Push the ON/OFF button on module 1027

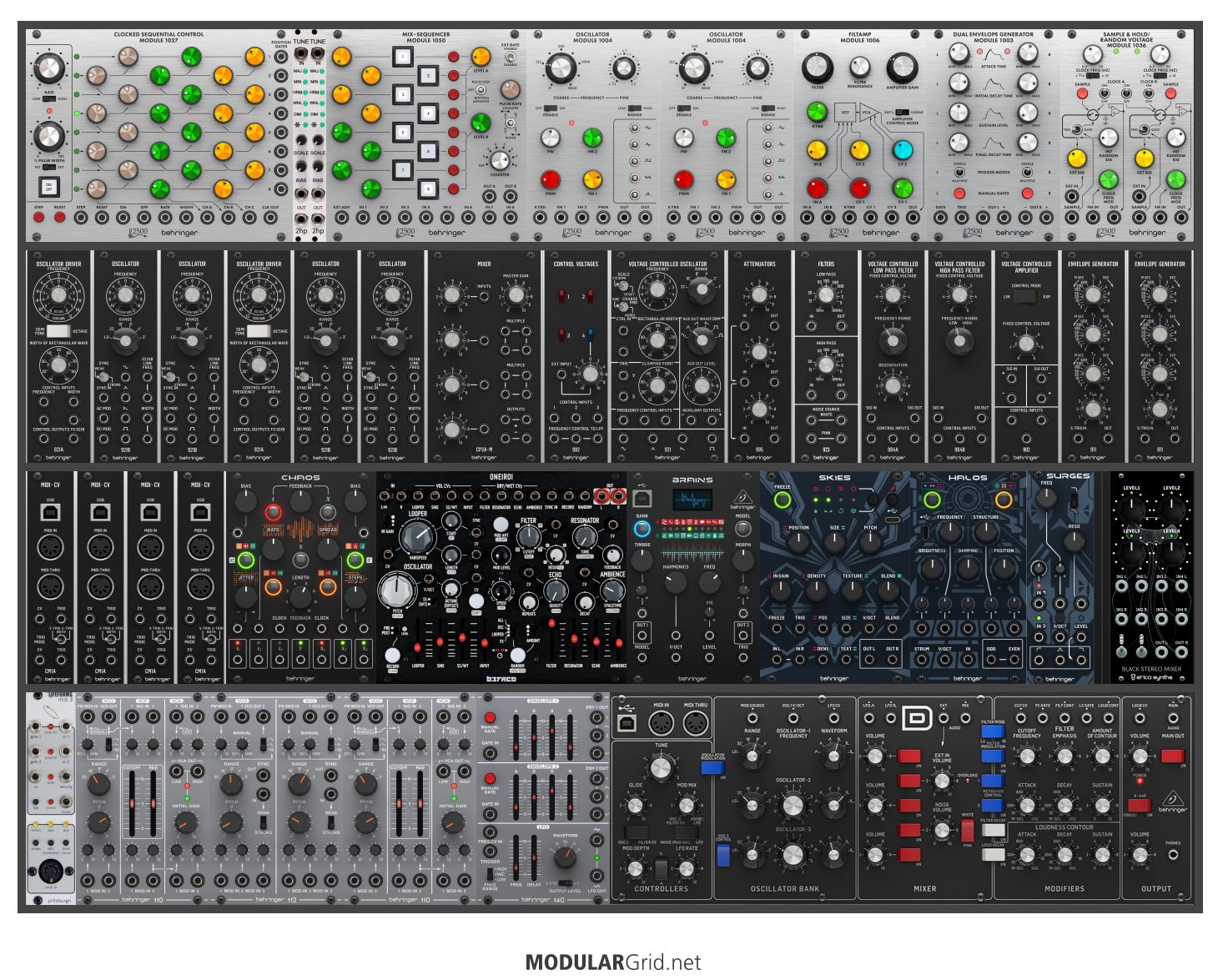[x=48, y=187]
